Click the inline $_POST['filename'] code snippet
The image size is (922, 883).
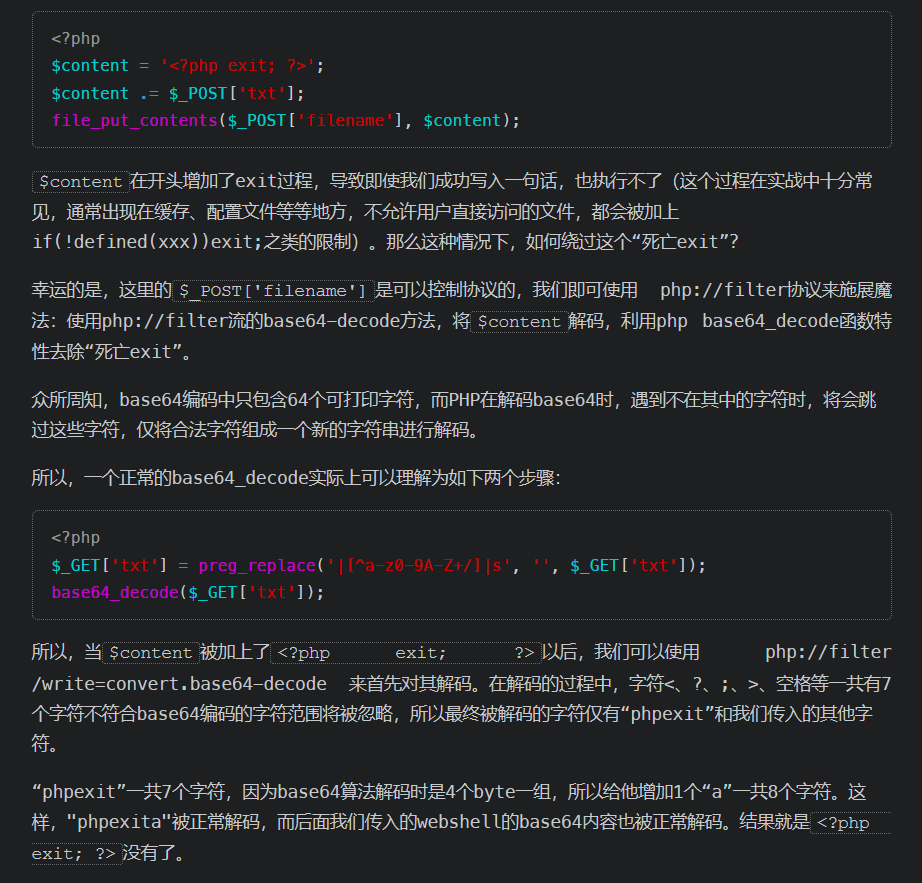273,290
